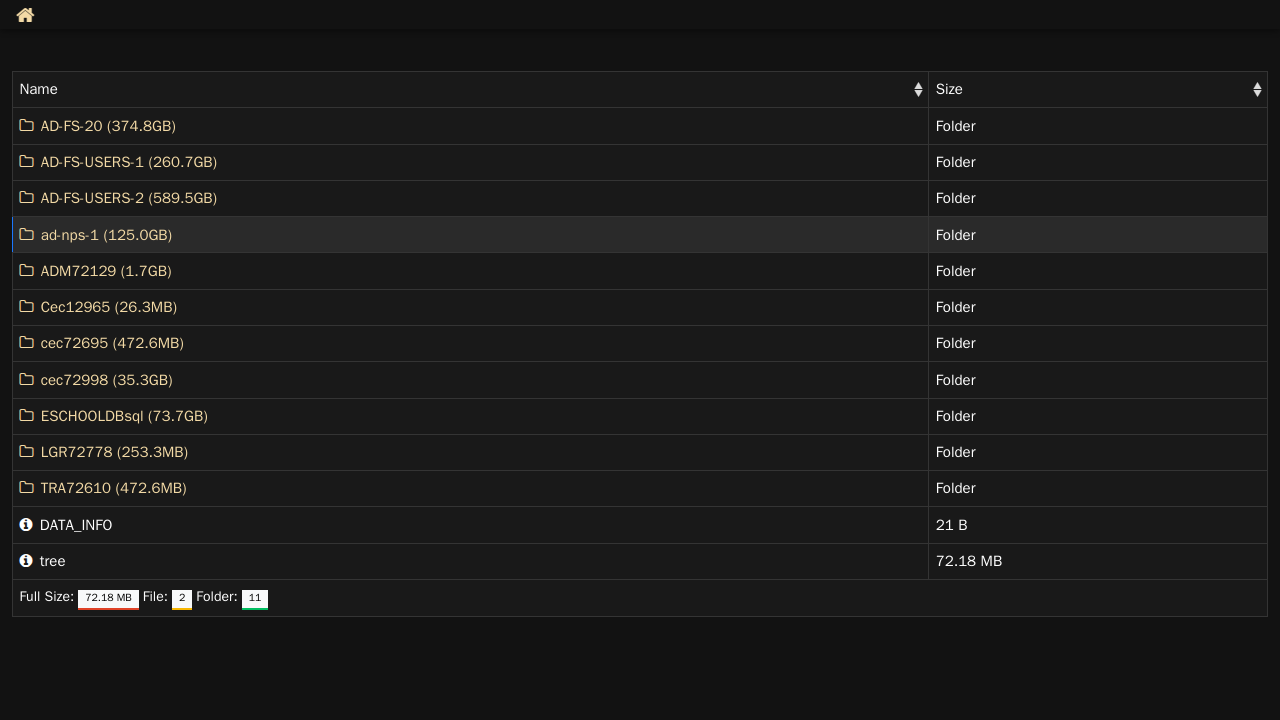Open the Cec12965 (26.3MB) folder
Image resolution: width=1280 pixels, height=720 pixels.
(109, 307)
